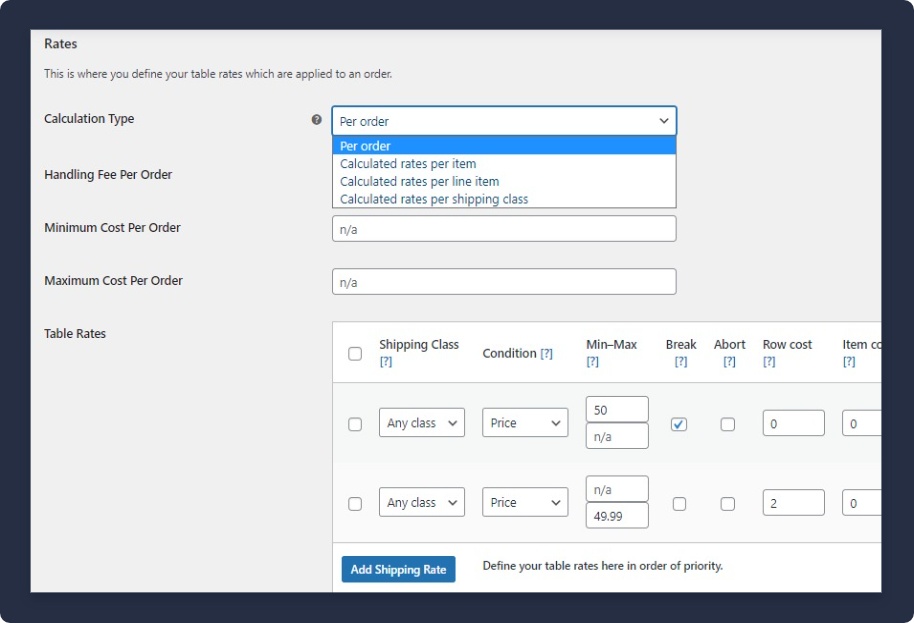Open the Calculation Type dropdown
This screenshot has width=914, height=623.
click(x=504, y=121)
